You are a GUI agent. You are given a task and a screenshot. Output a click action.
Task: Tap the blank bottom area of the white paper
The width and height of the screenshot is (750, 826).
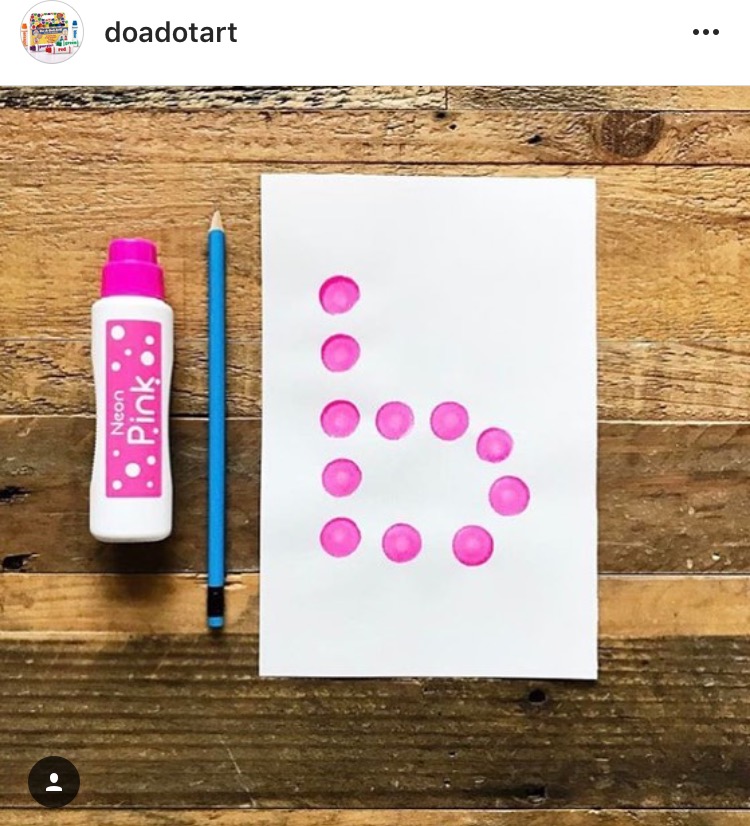pos(429,622)
